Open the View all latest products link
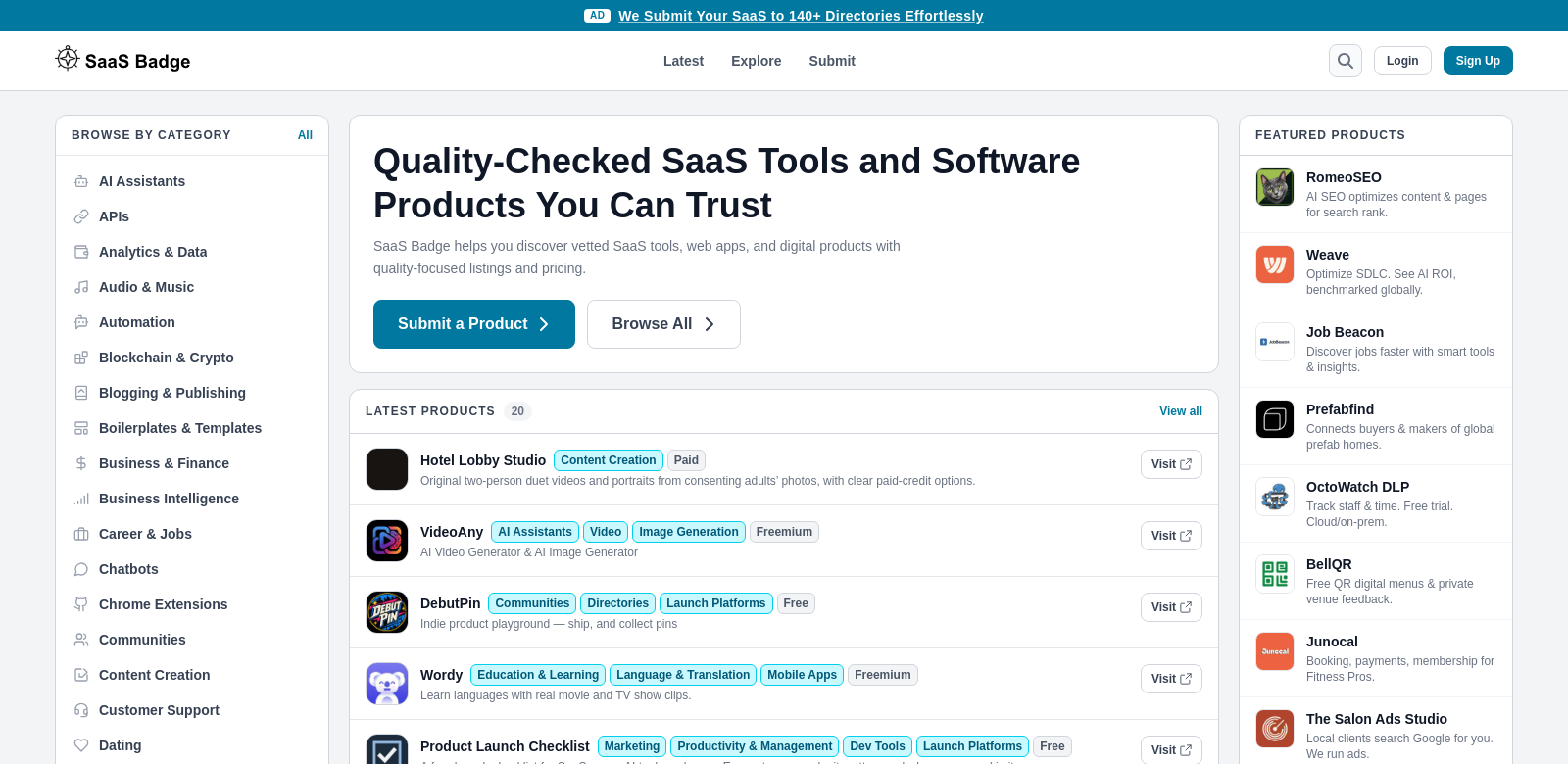Image resolution: width=1568 pixels, height=764 pixels. pos(1181,411)
